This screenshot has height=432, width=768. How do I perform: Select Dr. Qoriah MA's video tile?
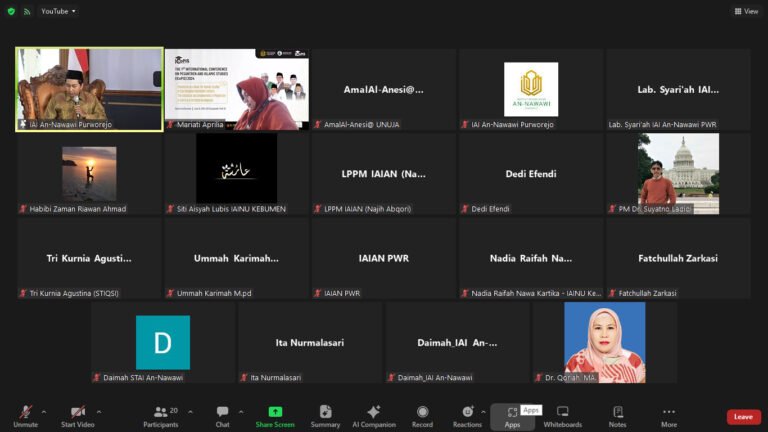pos(604,342)
